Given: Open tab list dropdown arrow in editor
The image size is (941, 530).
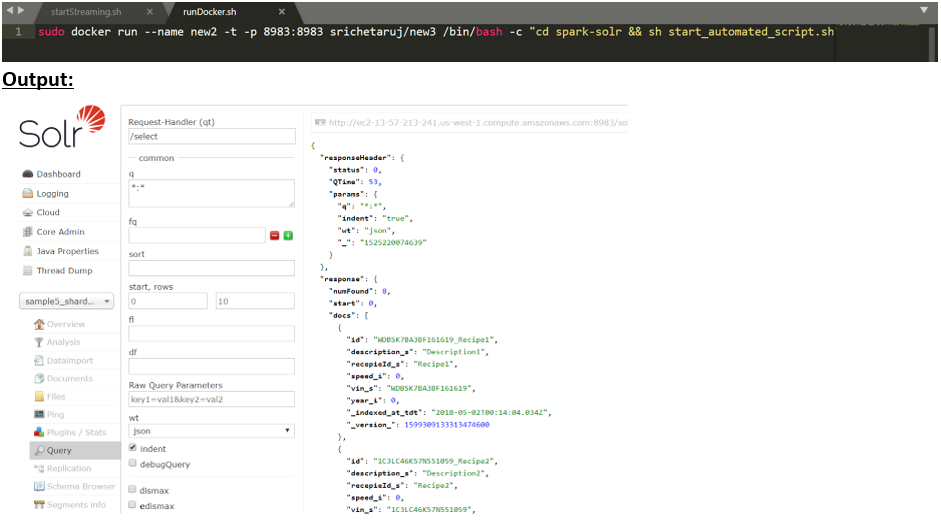Looking at the screenshot, I should 925,10.
